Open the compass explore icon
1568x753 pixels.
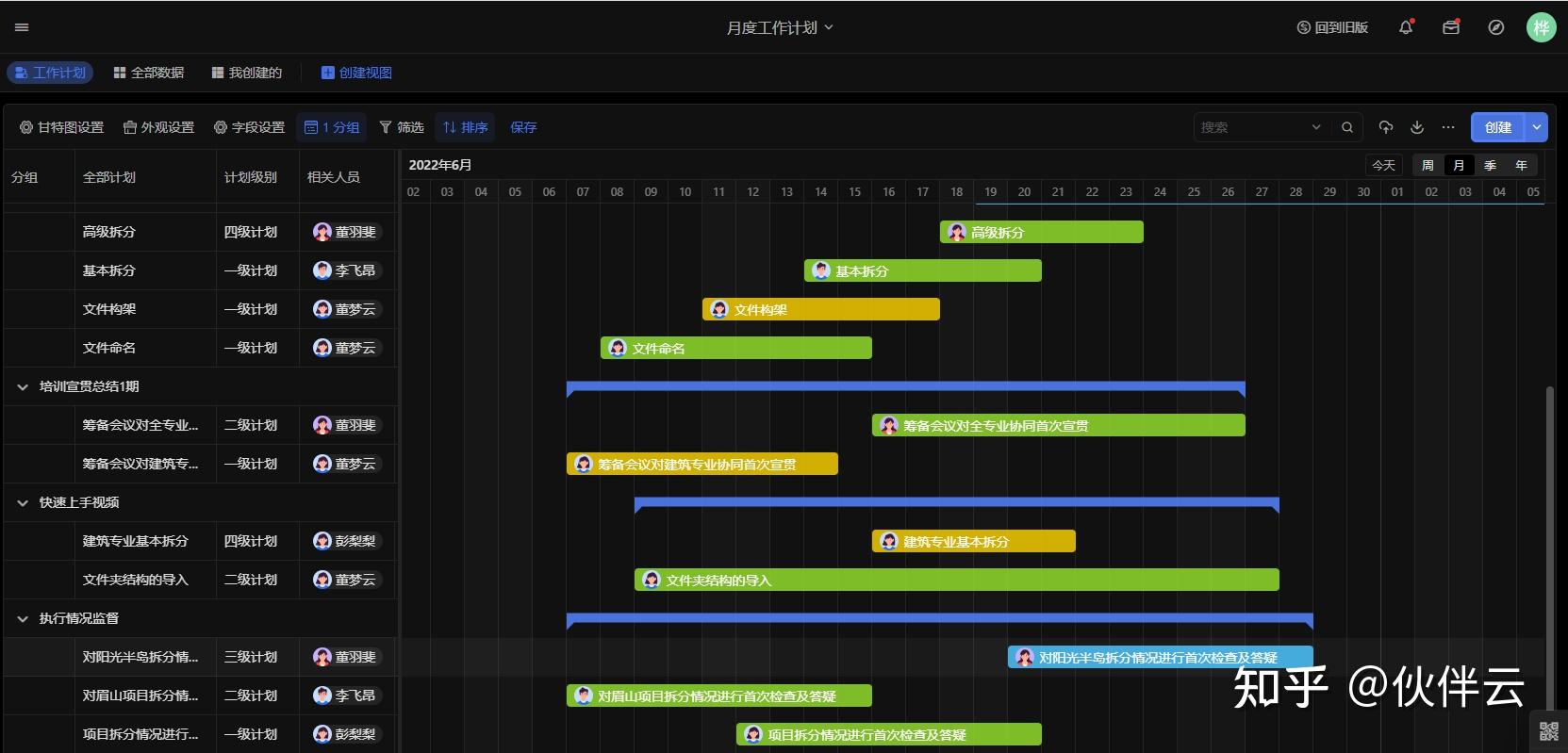click(x=1496, y=27)
